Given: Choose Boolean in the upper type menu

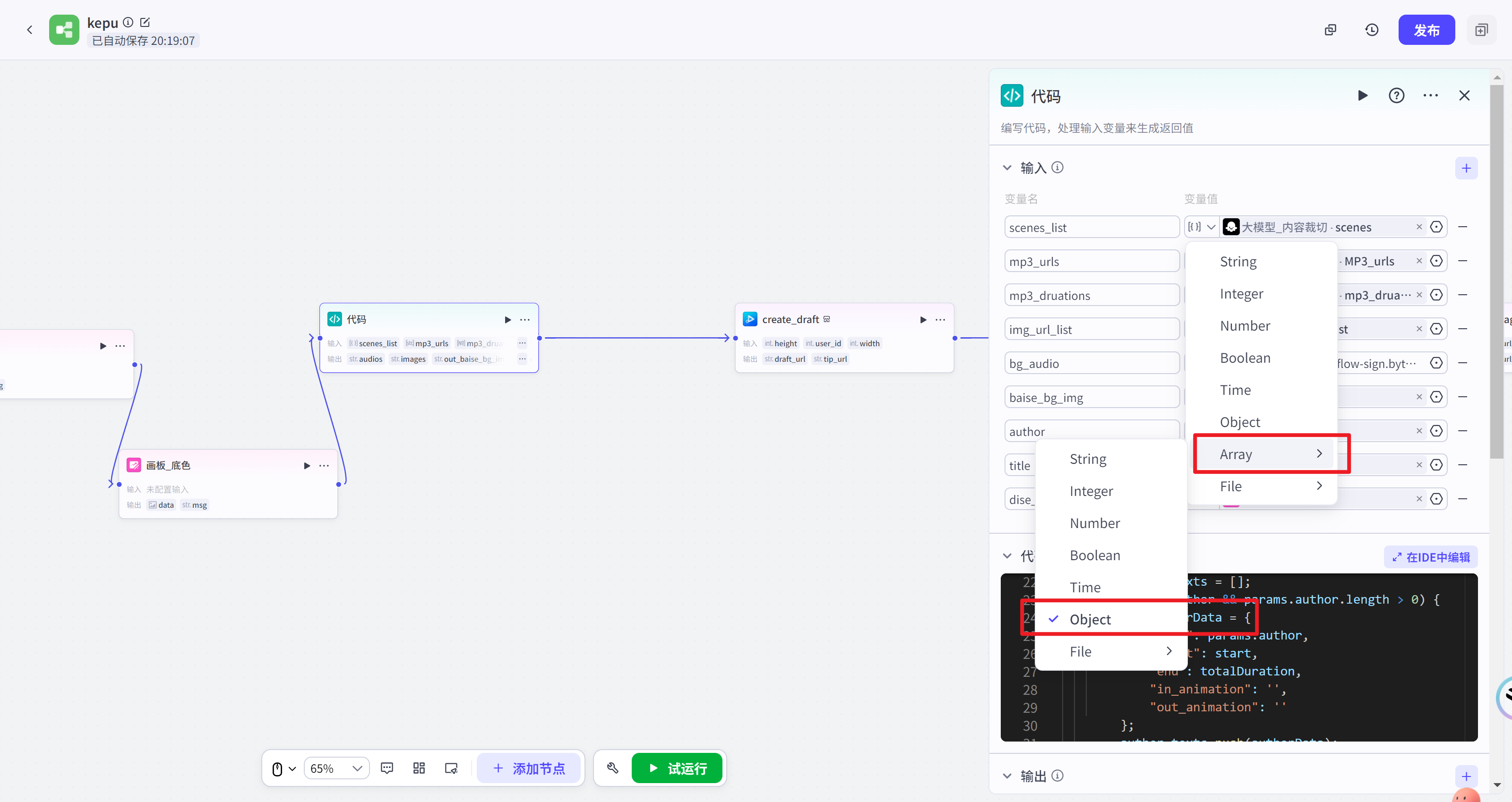Looking at the screenshot, I should click(x=1262, y=358).
